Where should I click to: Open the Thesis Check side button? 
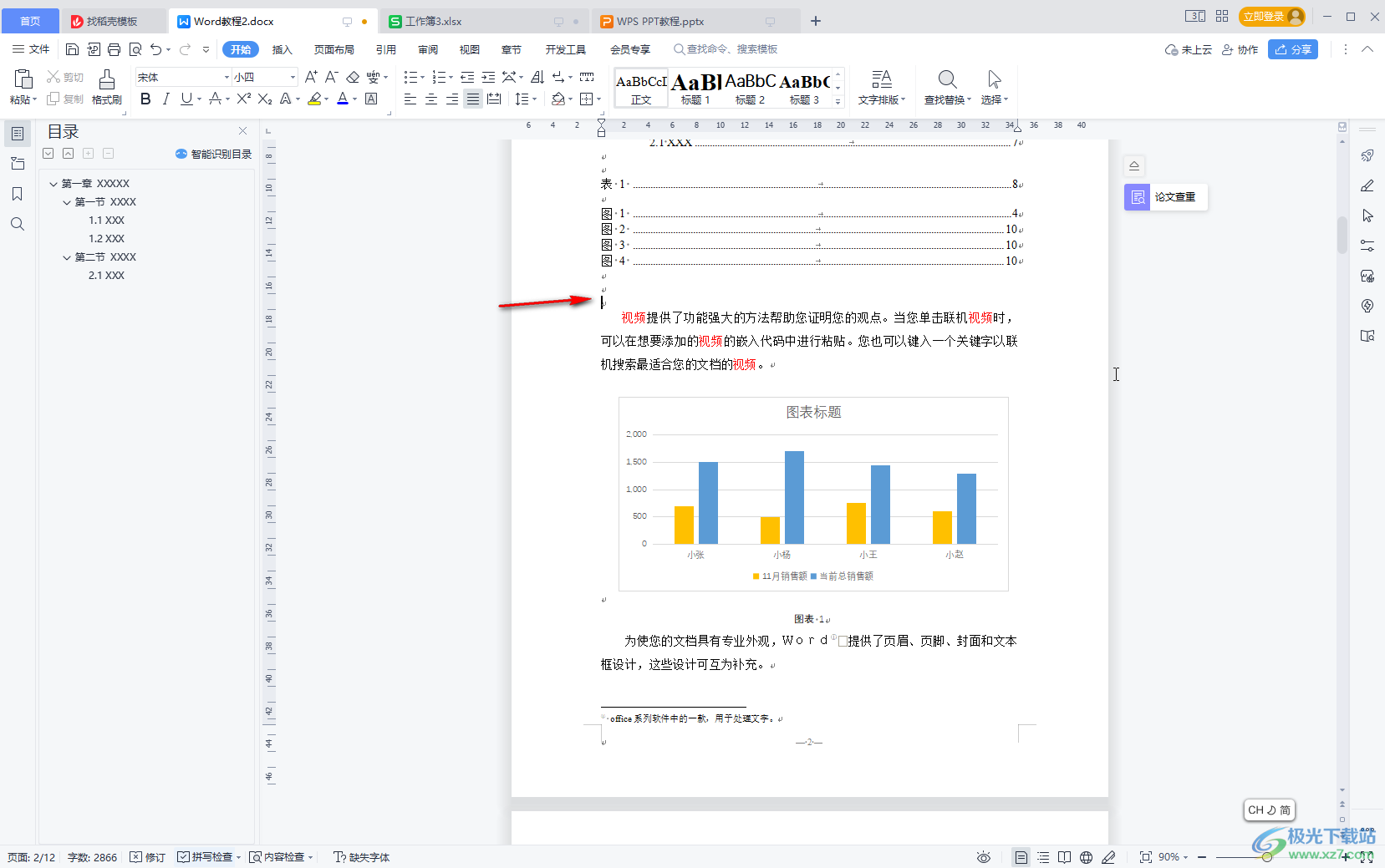(1165, 197)
